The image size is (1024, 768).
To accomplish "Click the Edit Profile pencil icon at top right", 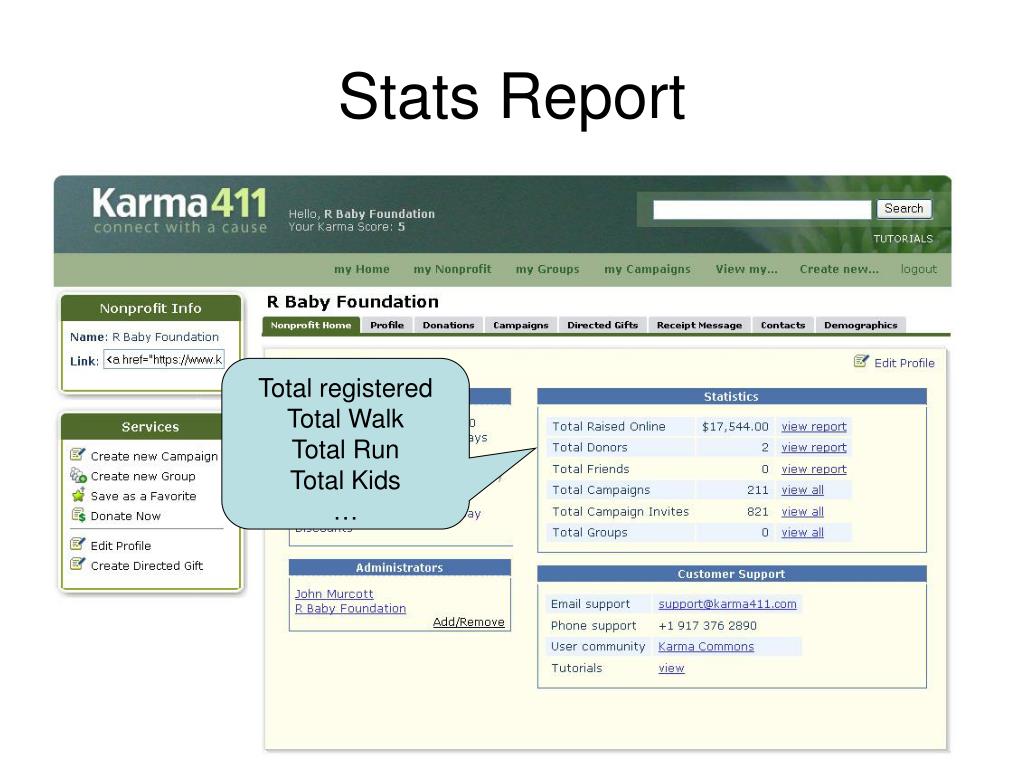I will tap(861, 361).
